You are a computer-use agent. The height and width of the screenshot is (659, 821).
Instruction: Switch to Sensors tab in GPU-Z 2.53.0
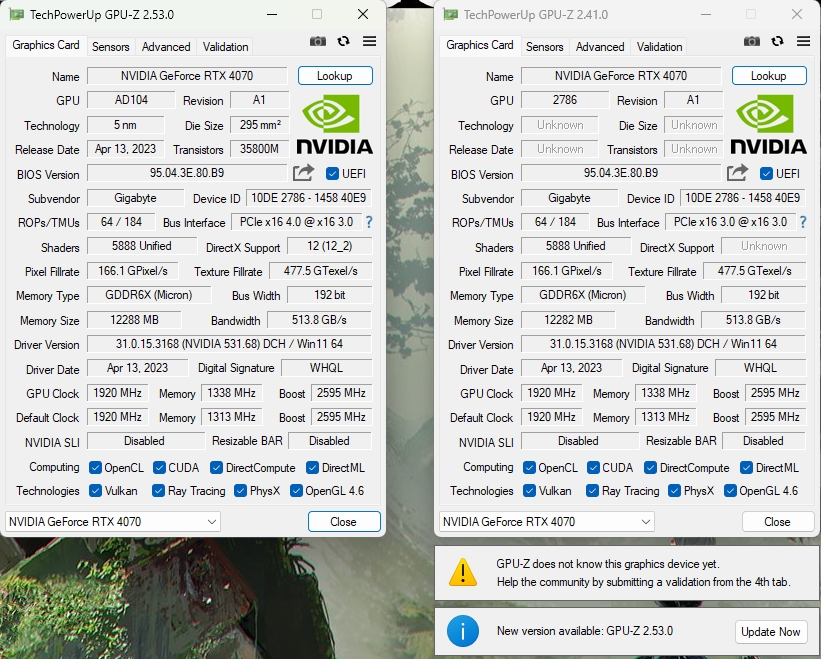pos(110,47)
